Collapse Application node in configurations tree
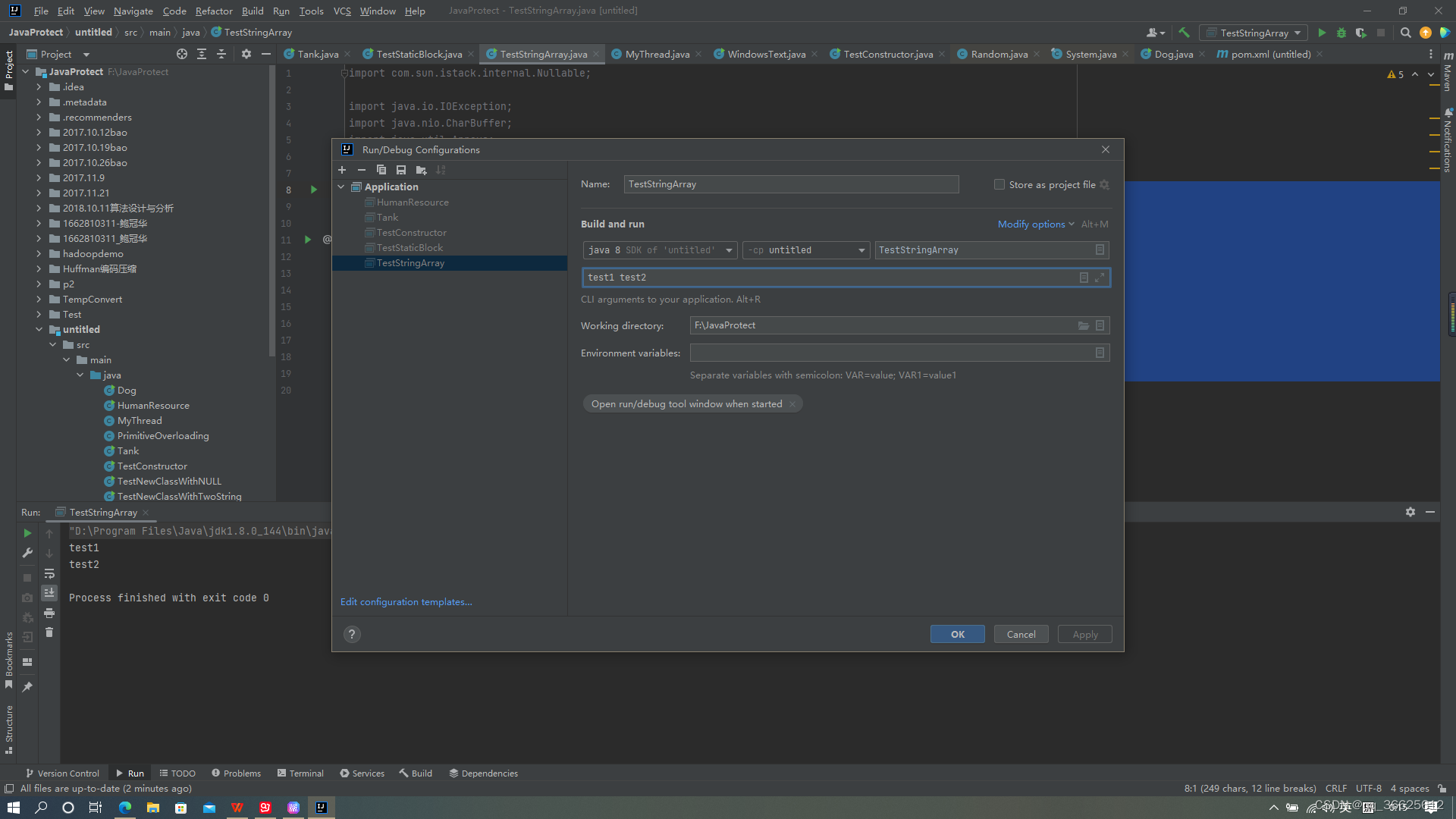 341,187
